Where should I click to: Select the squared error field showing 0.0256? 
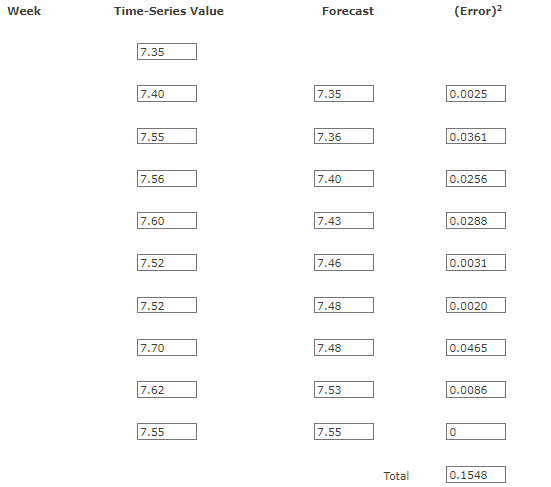click(476, 178)
